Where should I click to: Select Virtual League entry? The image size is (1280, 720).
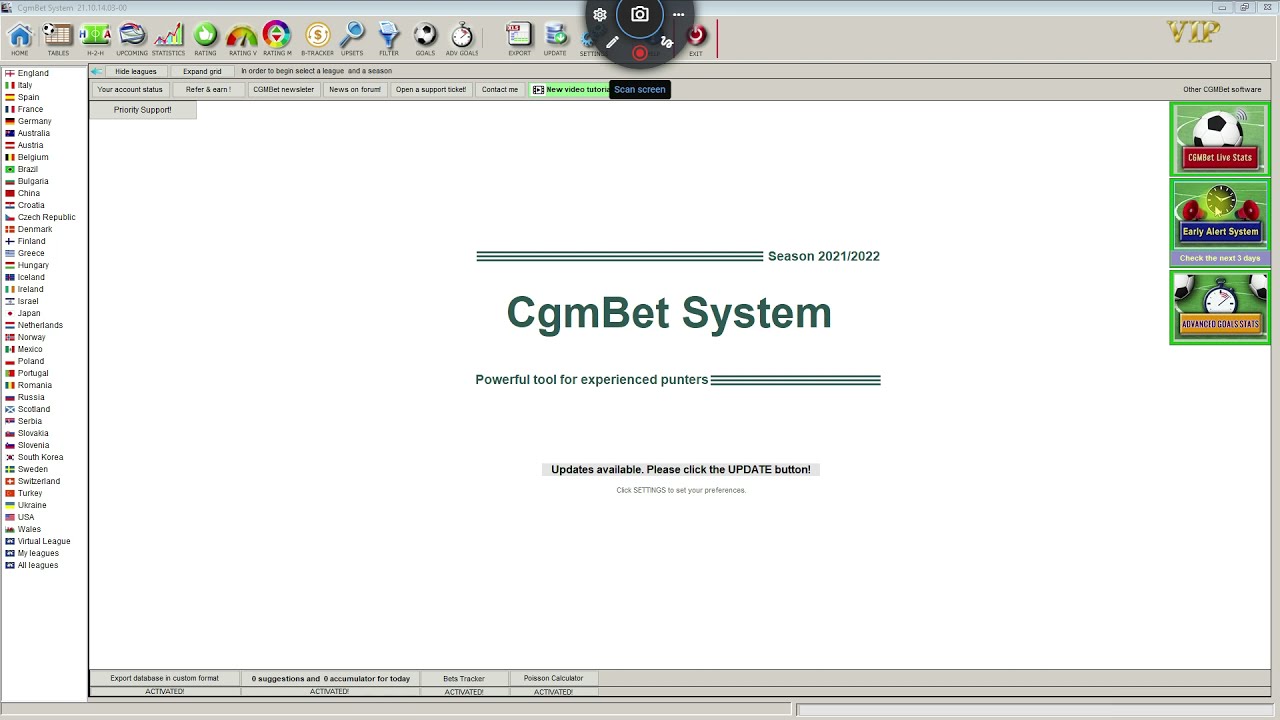pyautogui.click(x=43, y=541)
